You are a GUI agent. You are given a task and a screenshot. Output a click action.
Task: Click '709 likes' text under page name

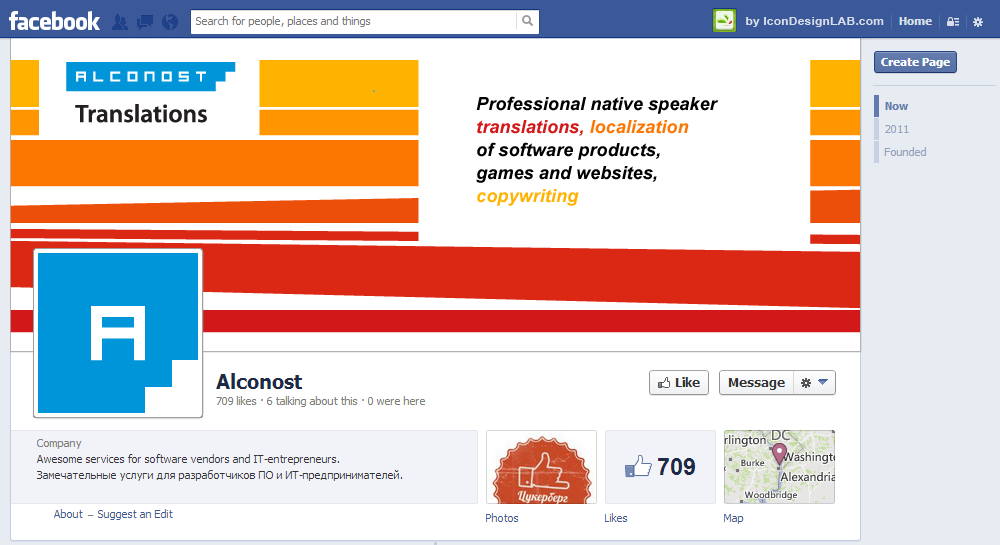(x=236, y=401)
